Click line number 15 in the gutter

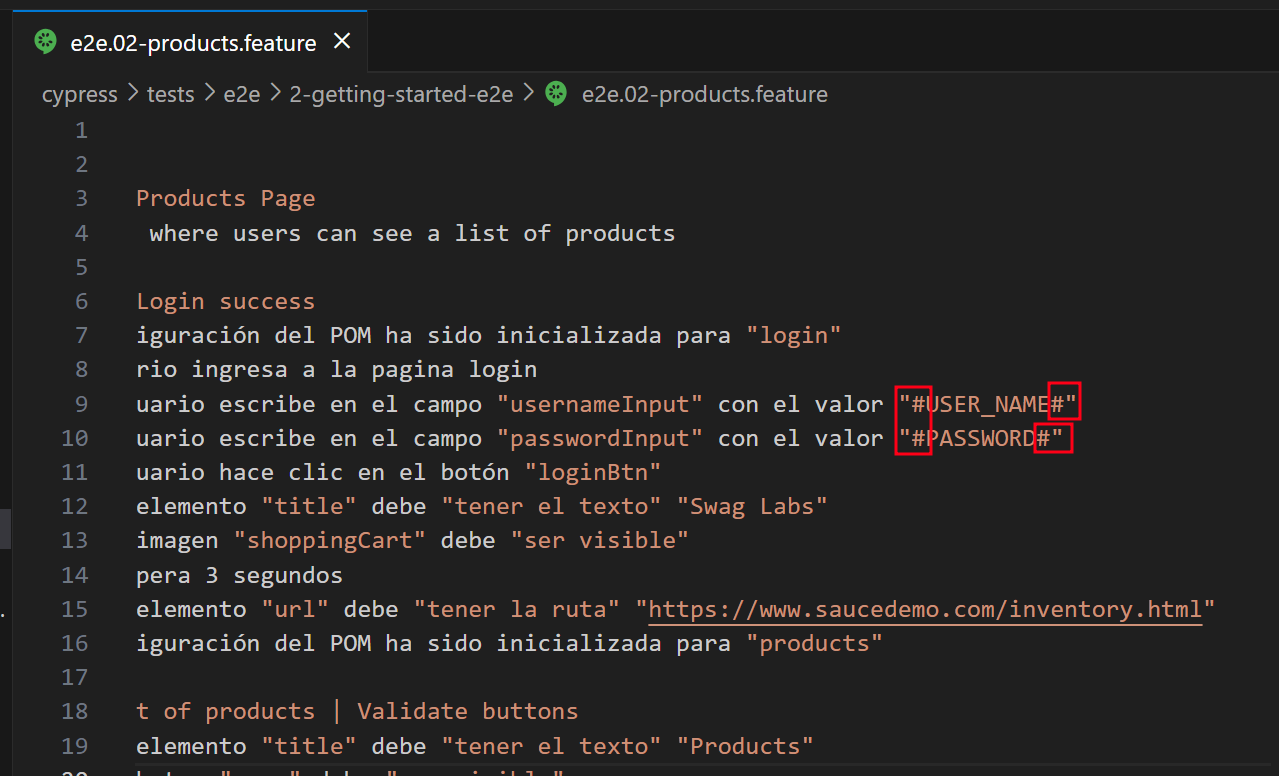pyautogui.click(x=75, y=609)
